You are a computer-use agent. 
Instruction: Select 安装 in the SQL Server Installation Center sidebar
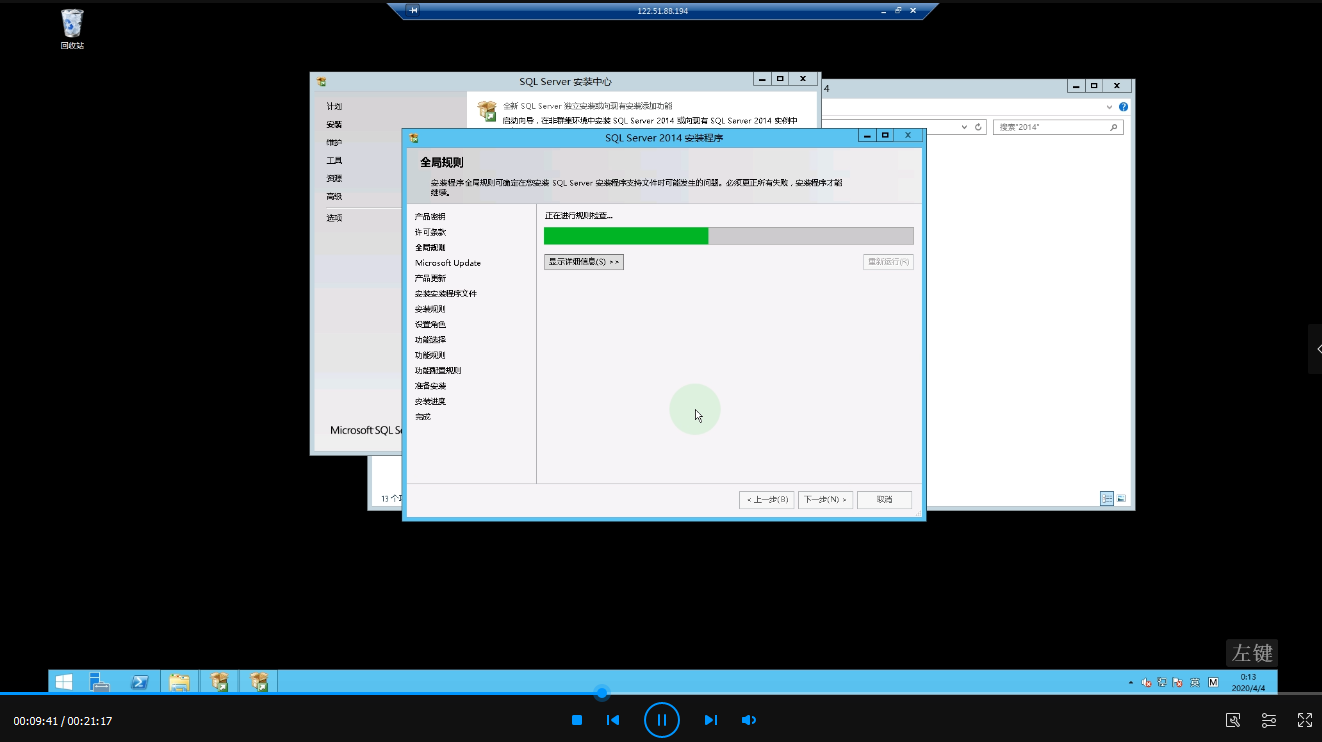[x=334, y=125]
